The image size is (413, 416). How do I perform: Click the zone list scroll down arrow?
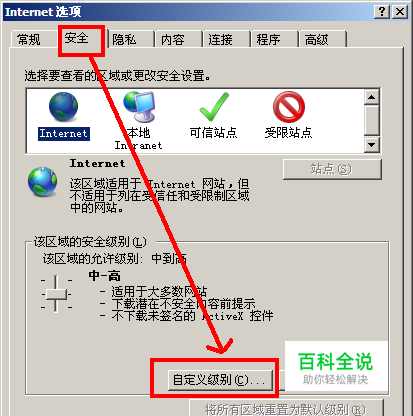(371, 145)
